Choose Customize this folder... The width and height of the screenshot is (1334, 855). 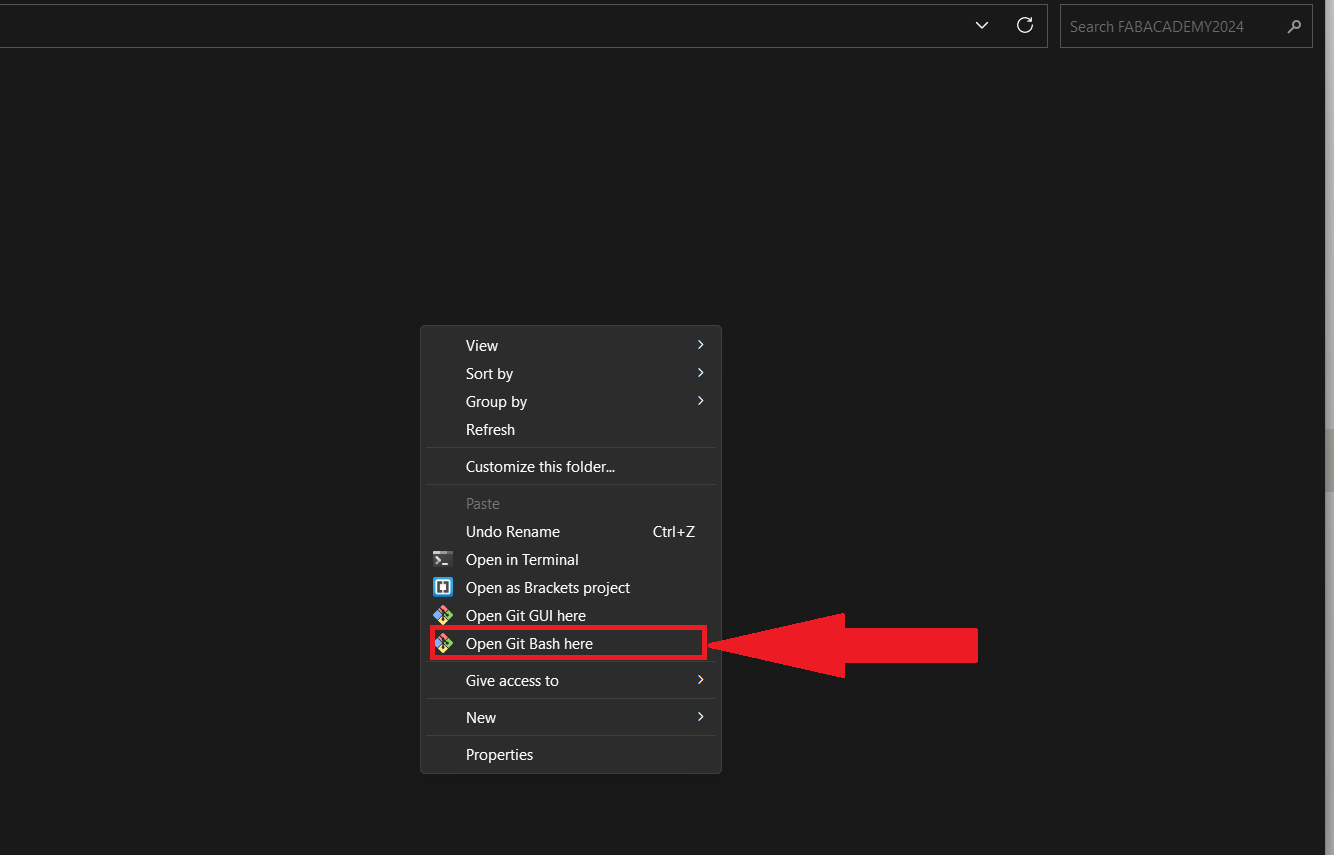(x=540, y=467)
